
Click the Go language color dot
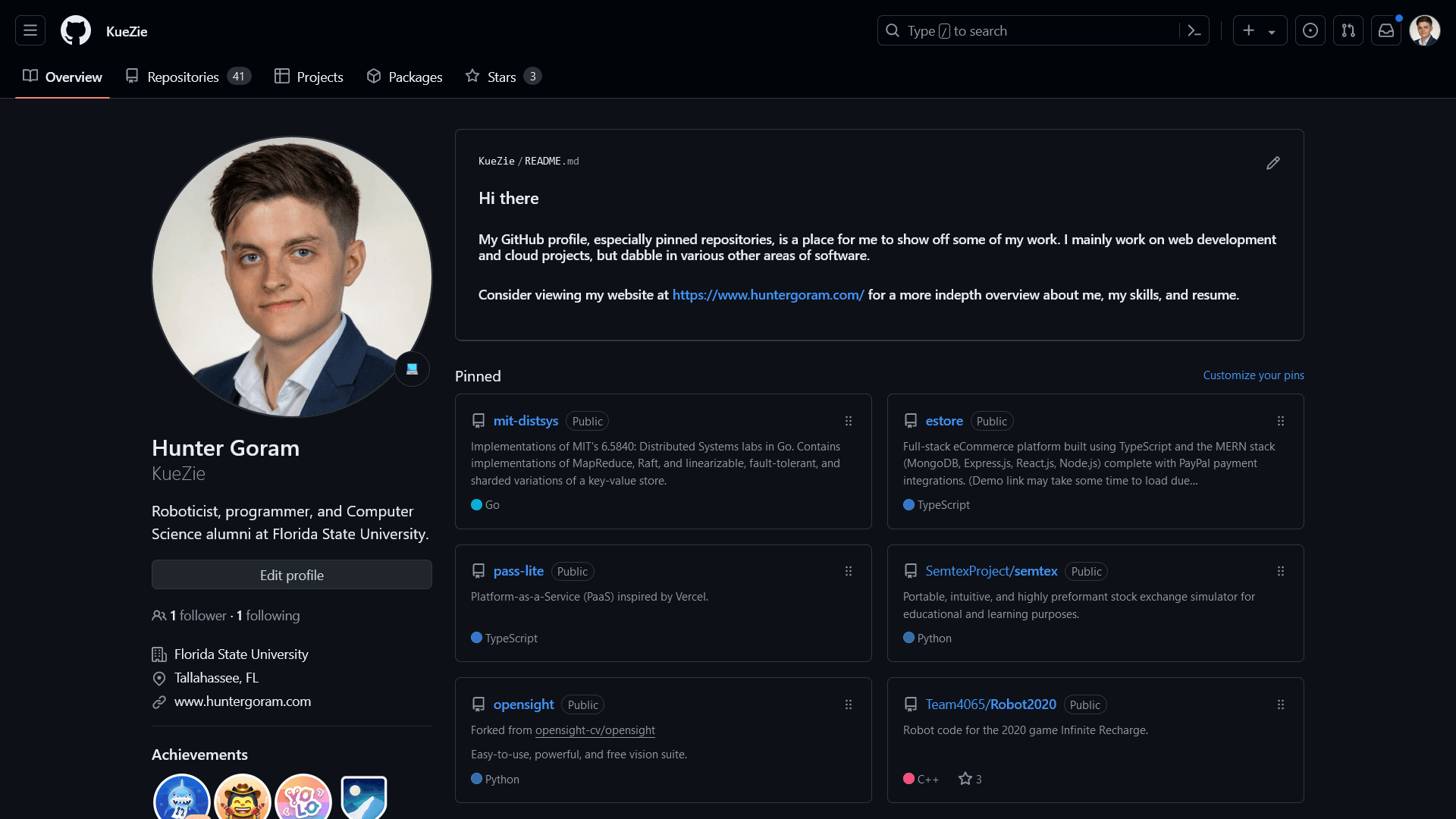476,504
